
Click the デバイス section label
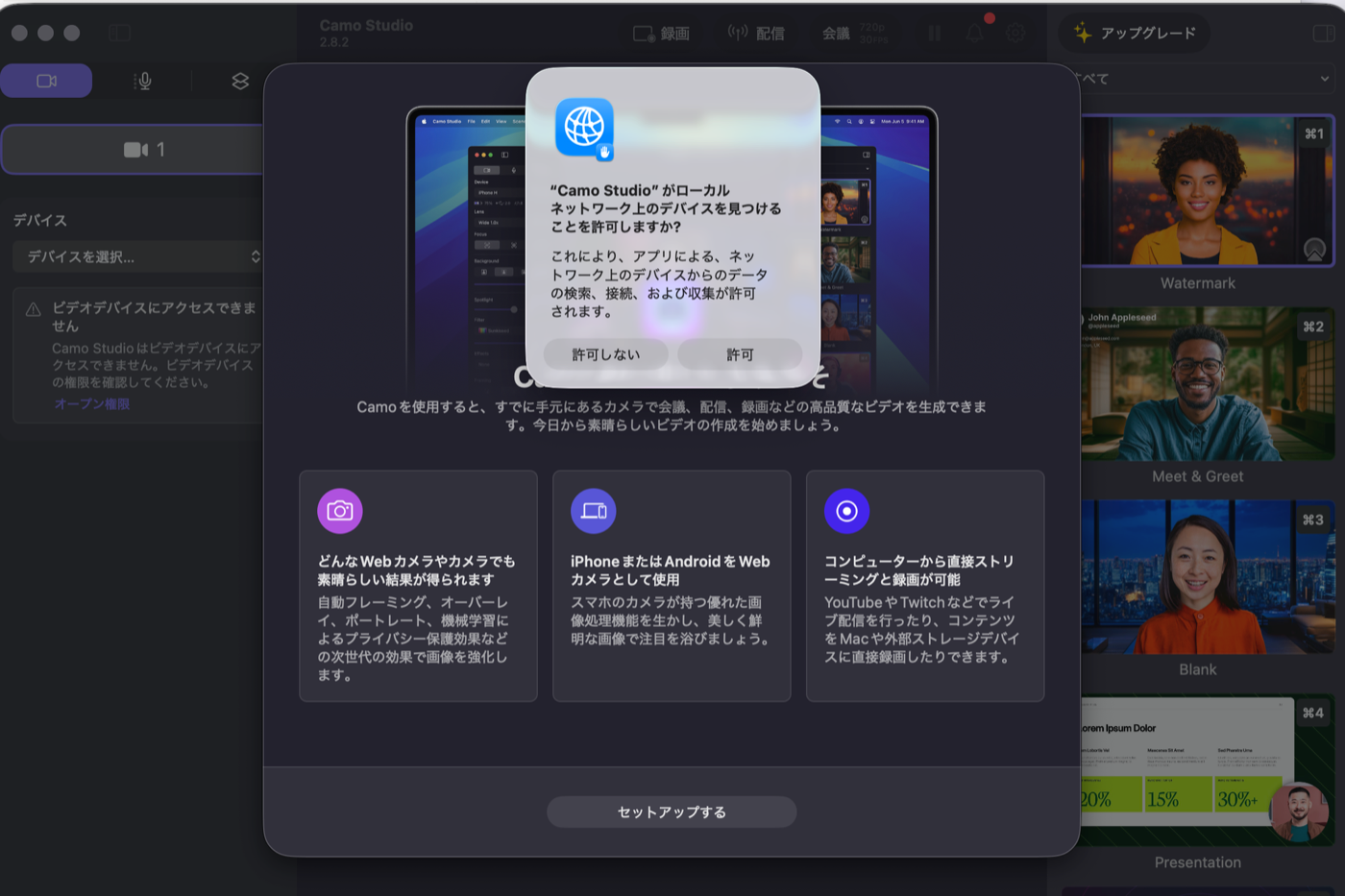(40, 220)
